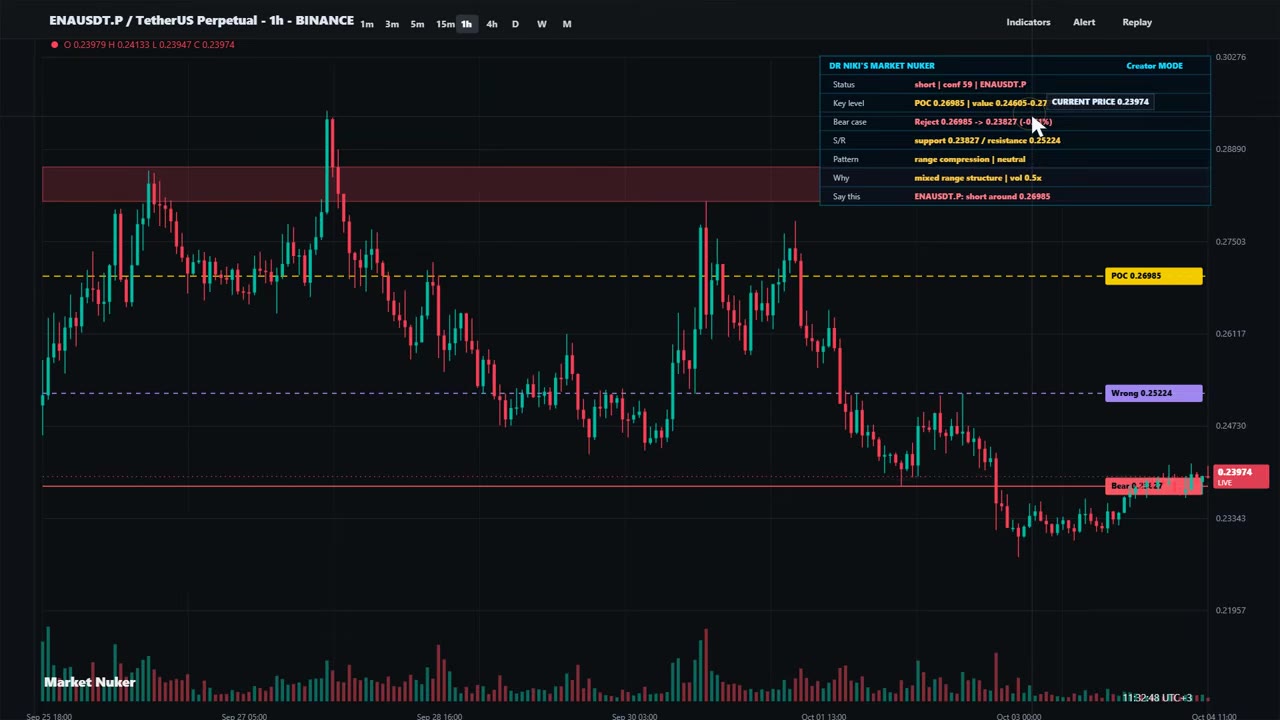The height and width of the screenshot is (720, 1280).
Task: Click the 0.26117 price axis label
Action: (x=1231, y=333)
